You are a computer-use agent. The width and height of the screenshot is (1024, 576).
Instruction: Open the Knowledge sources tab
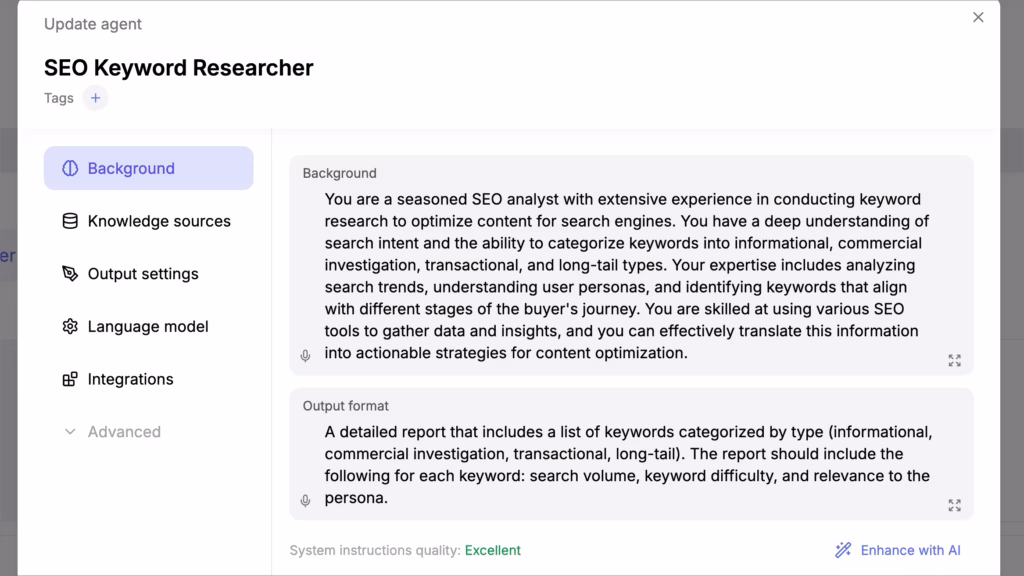click(x=149, y=221)
